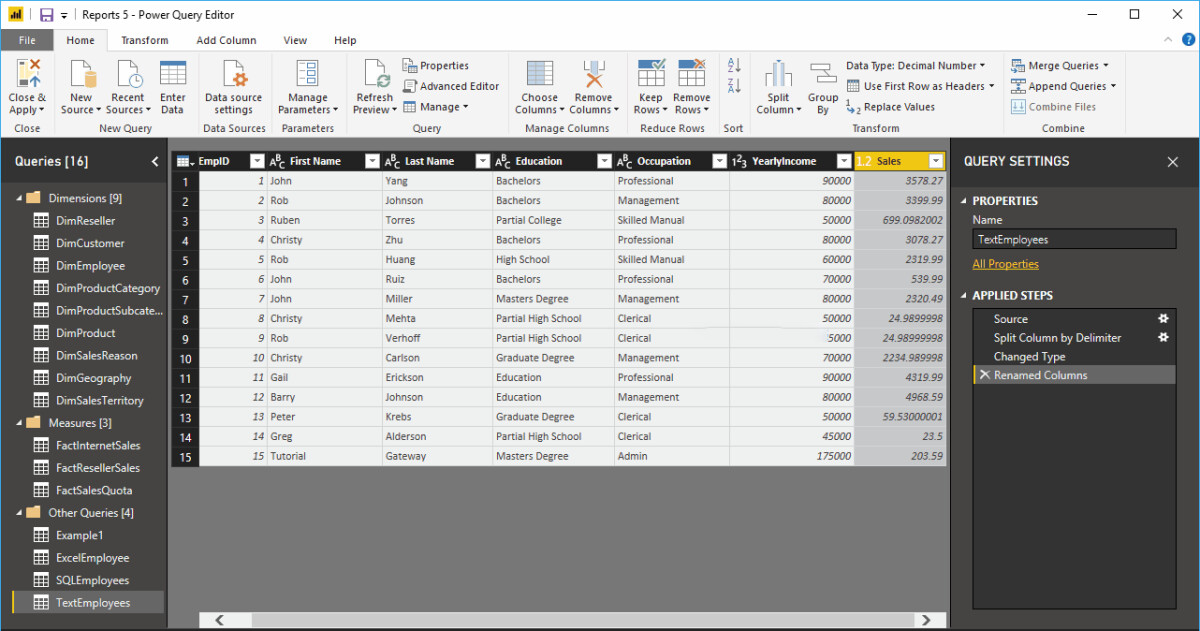This screenshot has width=1200, height=631.
Task: Open settings gear for Split Column by Delimiter
Action: click(1163, 338)
